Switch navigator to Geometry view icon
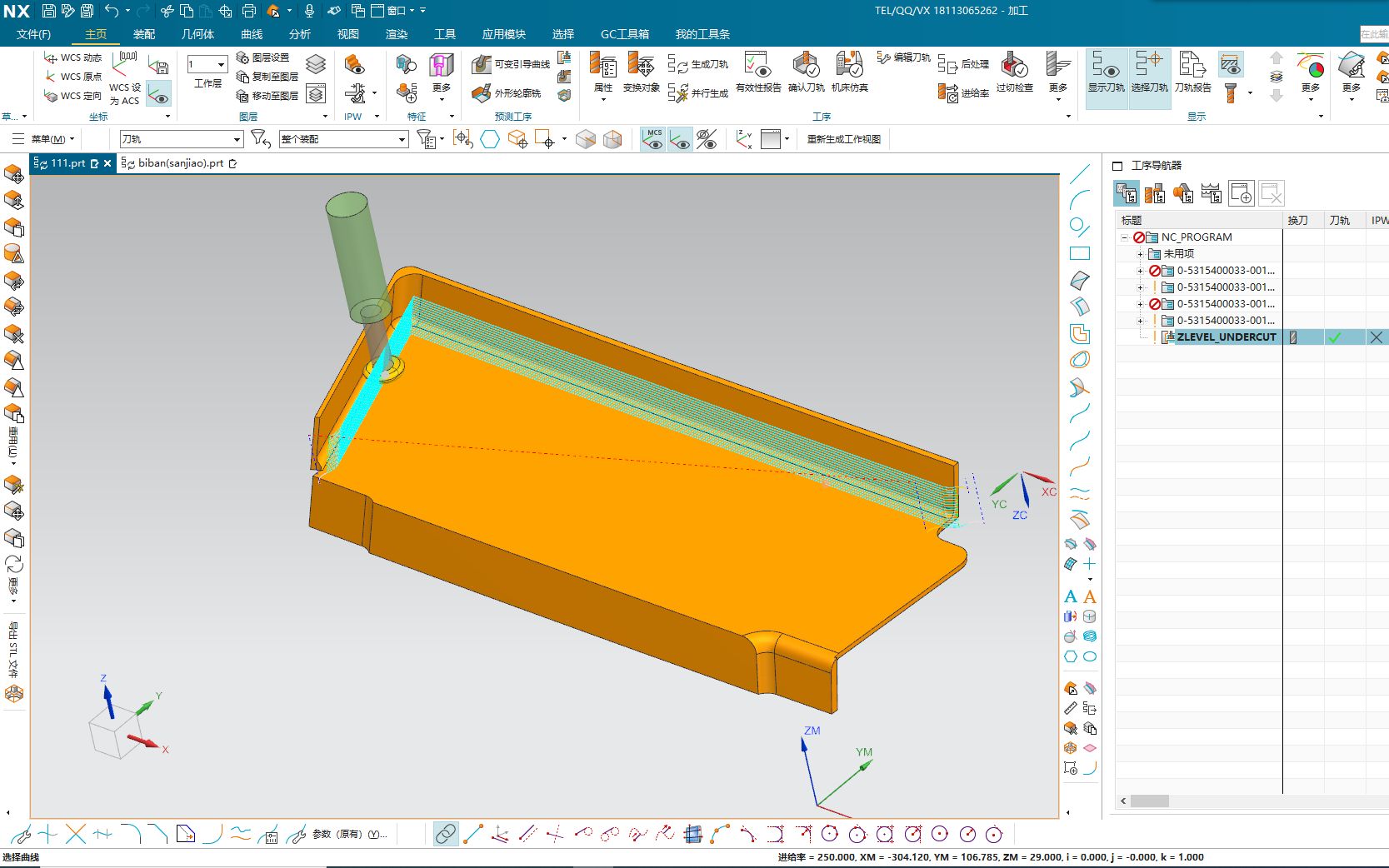Image resolution: width=1389 pixels, height=868 pixels. click(x=1183, y=194)
